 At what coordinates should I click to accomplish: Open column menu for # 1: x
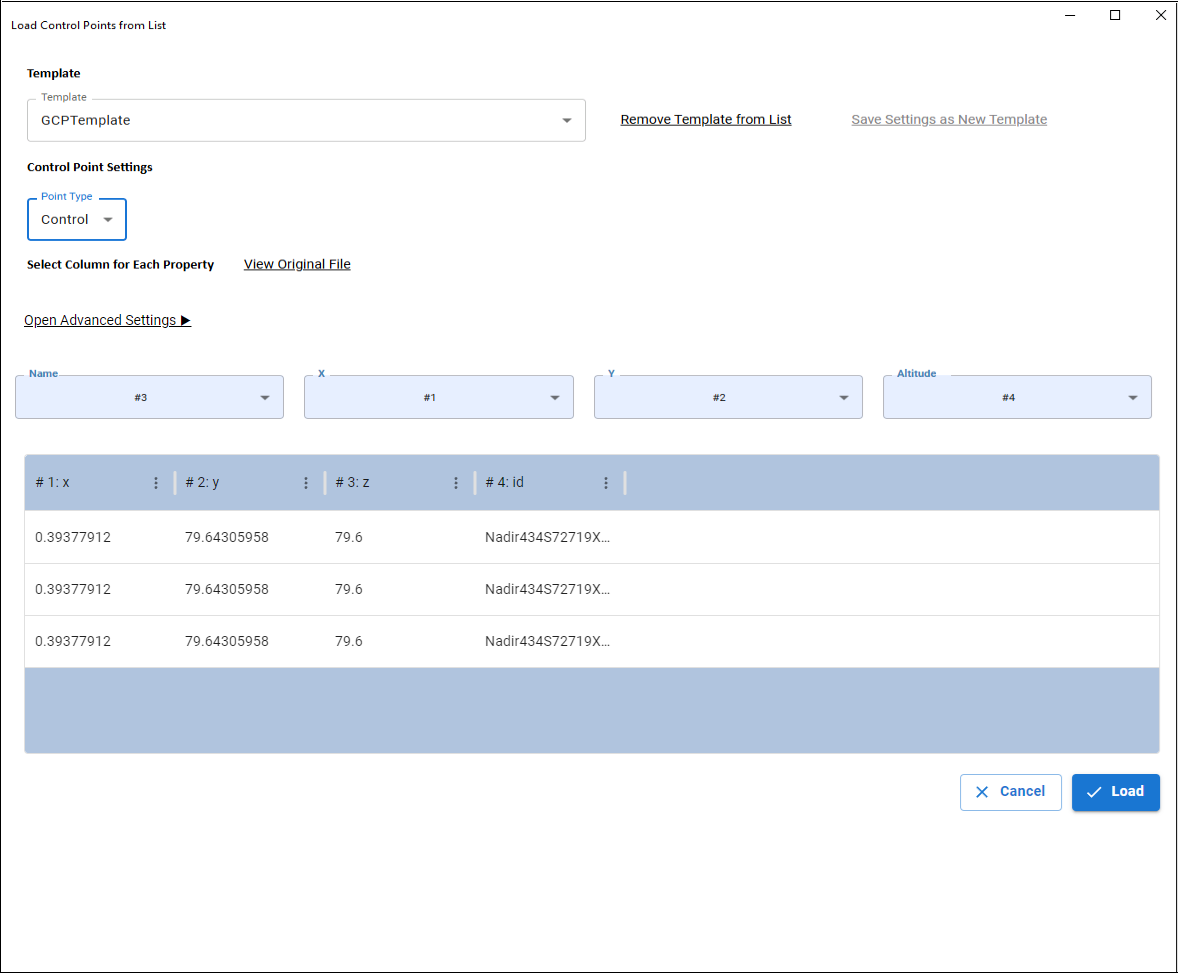pos(156,483)
